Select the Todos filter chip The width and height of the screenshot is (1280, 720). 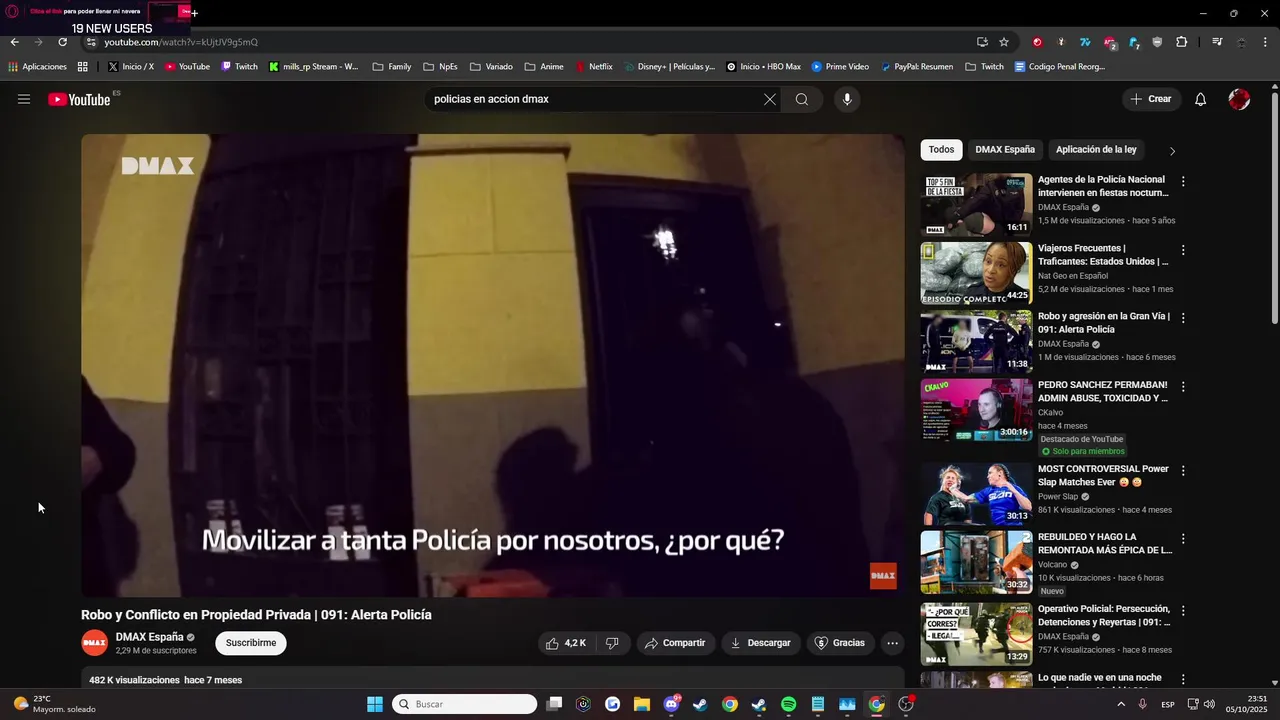coord(941,150)
